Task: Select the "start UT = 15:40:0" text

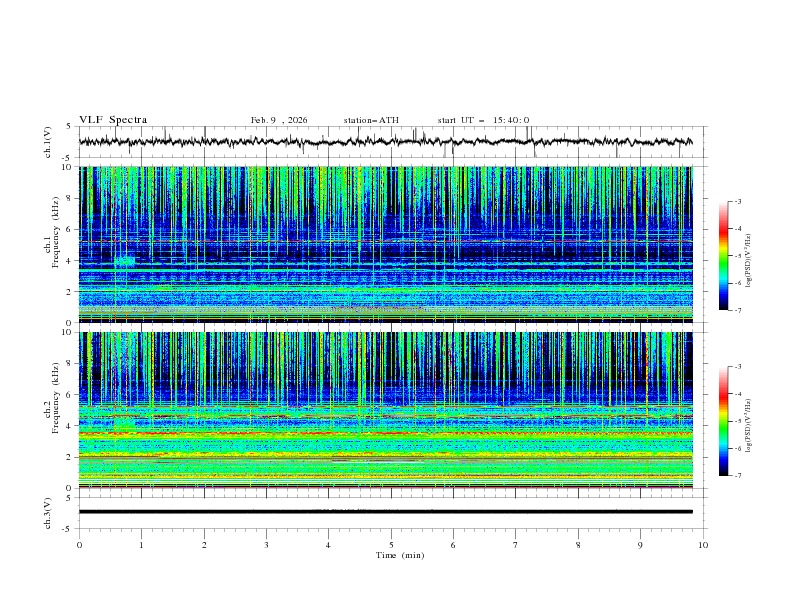Action: tap(483, 120)
